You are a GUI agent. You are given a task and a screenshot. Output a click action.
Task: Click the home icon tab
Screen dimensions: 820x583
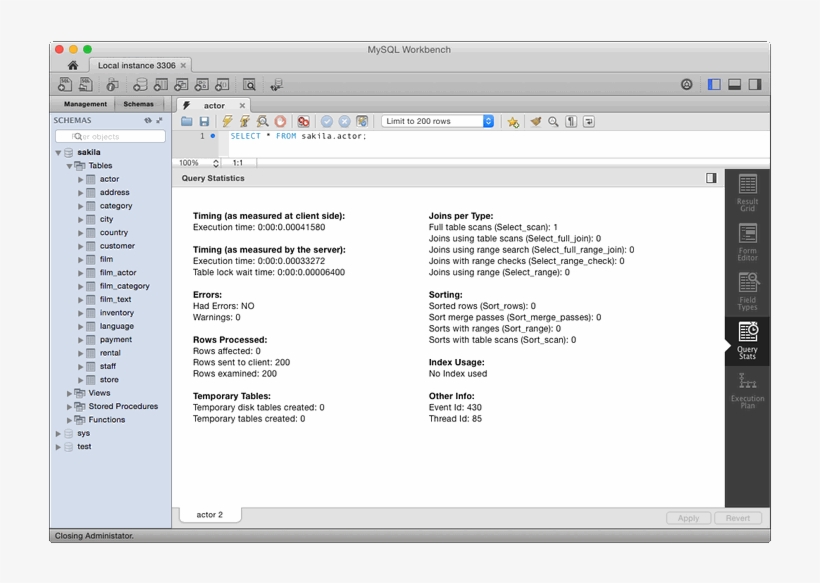73,65
